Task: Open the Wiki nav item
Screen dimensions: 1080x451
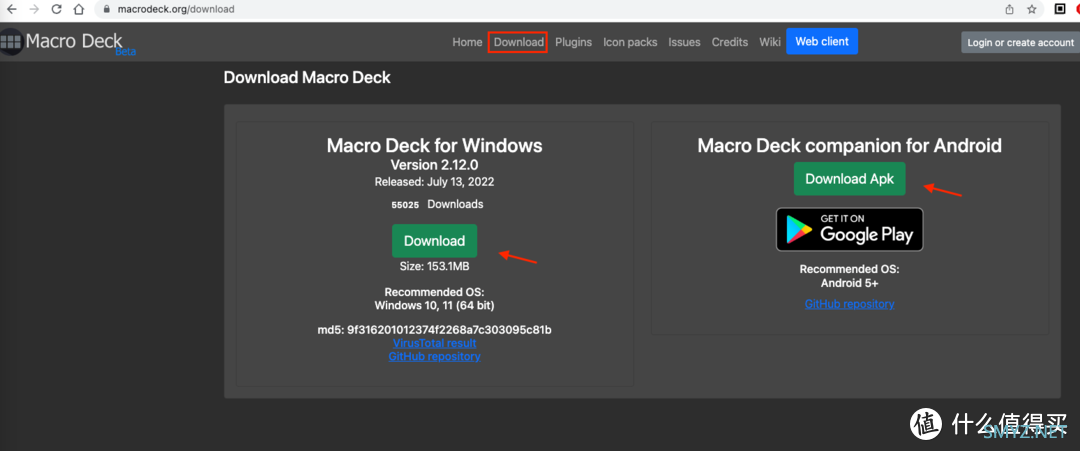Action: click(x=770, y=42)
